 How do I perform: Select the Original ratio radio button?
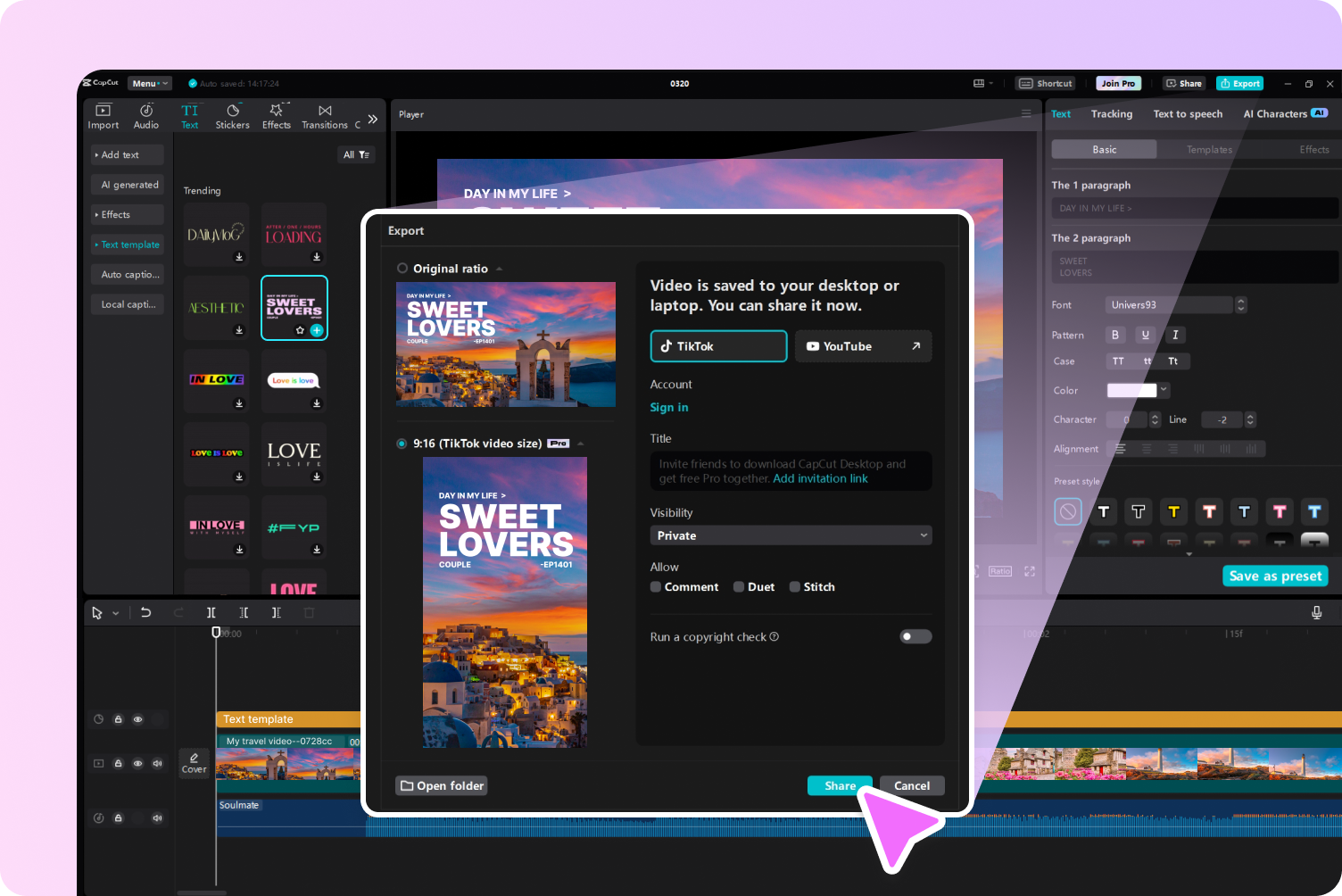[x=402, y=268]
